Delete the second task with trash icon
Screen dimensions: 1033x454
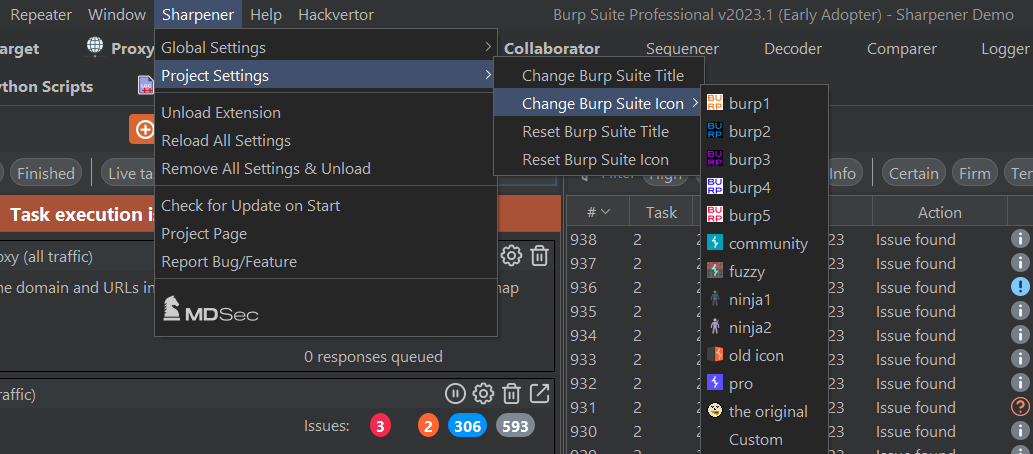(x=511, y=393)
